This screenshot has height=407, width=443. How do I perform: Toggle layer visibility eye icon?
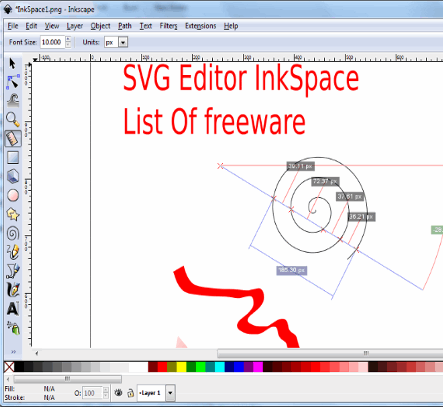[x=118, y=393]
